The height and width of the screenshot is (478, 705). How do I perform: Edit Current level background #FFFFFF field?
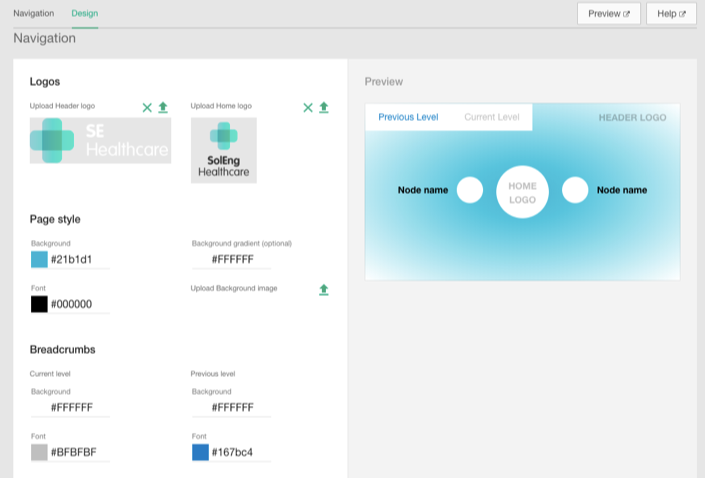[x=71, y=407]
